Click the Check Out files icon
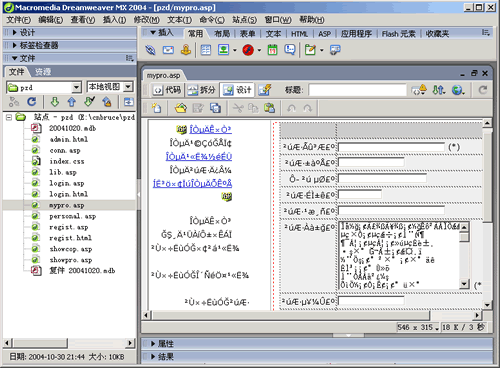500x369 pixels. point(89,102)
